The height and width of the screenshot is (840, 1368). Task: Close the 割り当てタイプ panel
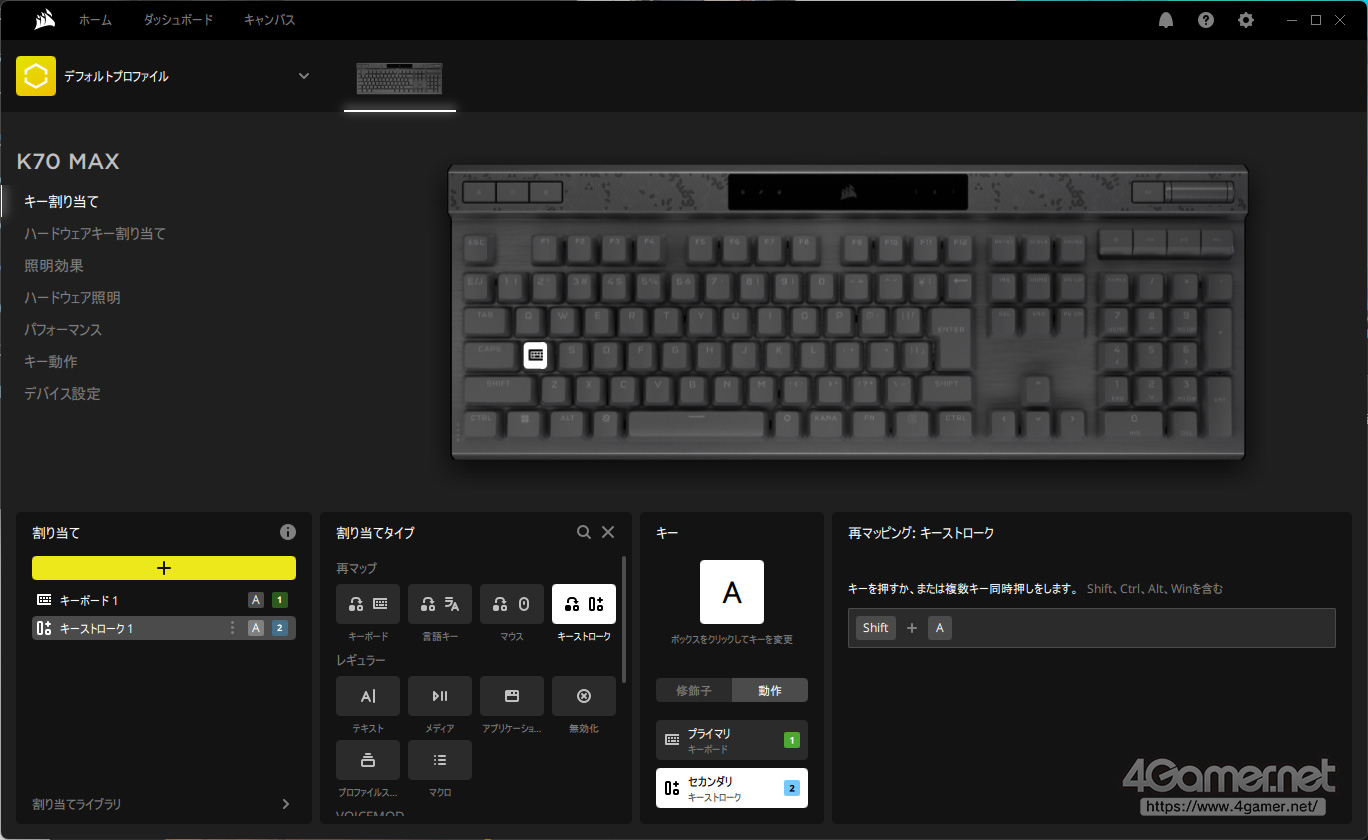(608, 532)
